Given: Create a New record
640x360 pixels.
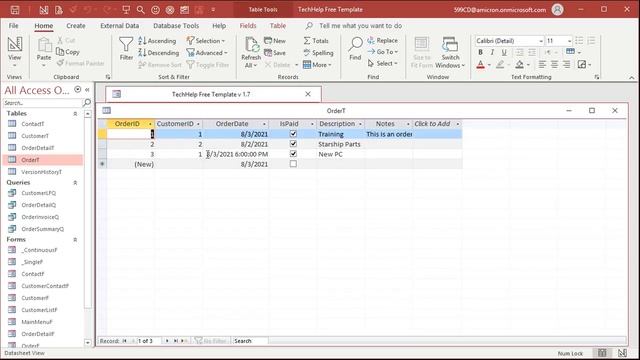Looking at the screenshot, I should pos(275,41).
